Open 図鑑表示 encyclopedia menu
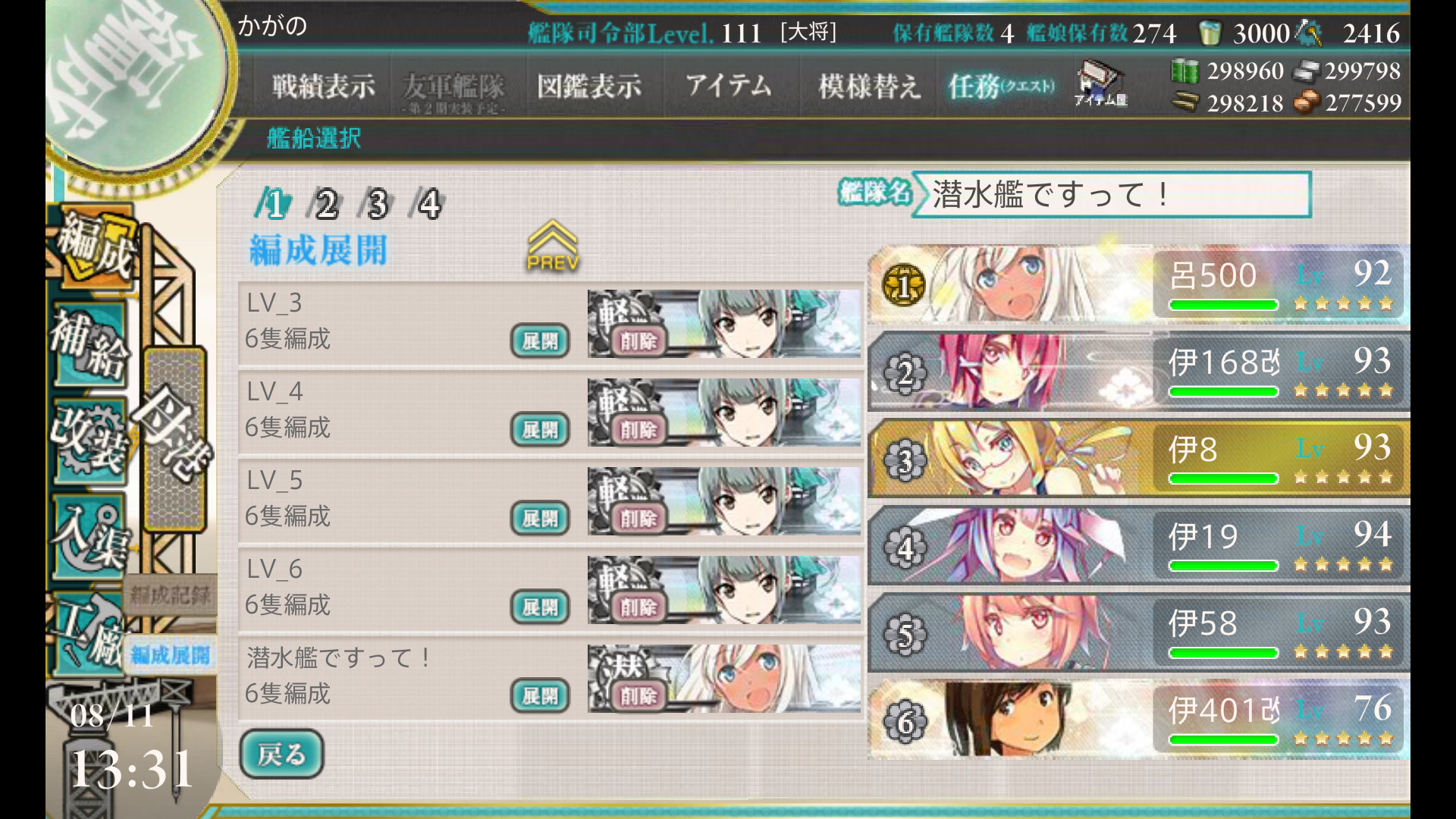Screen dimensions: 1456x819 [x=589, y=86]
